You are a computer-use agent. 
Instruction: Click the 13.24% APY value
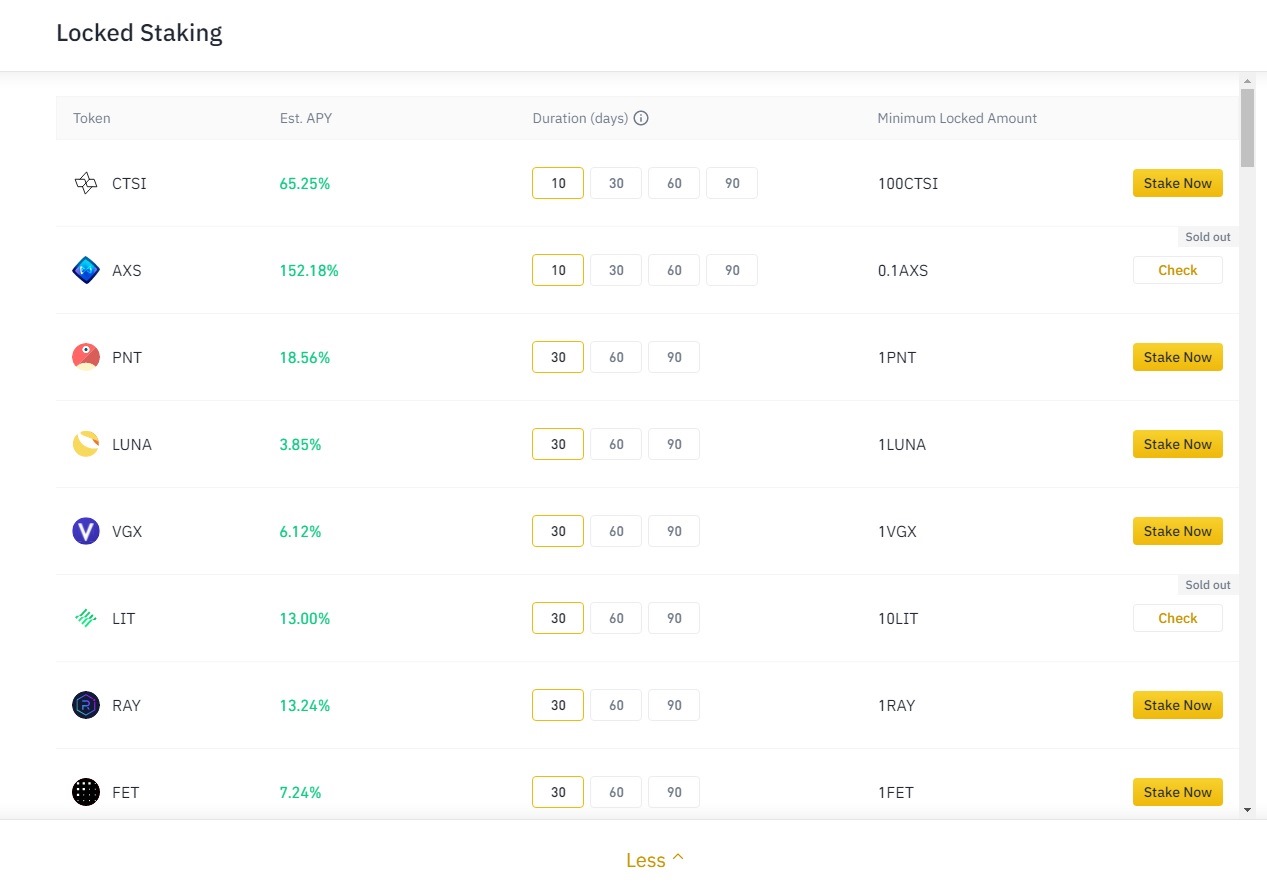[305, 705]
